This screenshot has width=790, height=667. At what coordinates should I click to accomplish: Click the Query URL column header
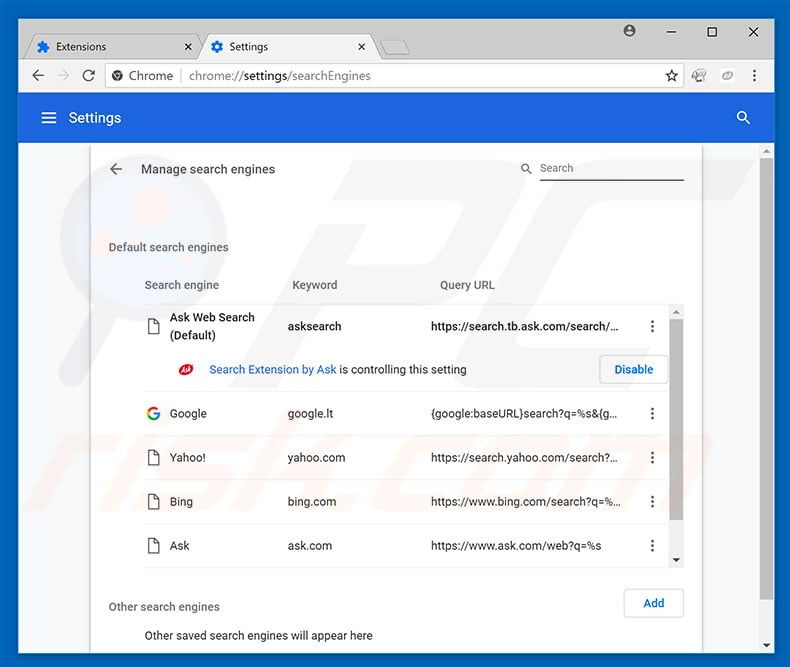click(x=467, y=285)
